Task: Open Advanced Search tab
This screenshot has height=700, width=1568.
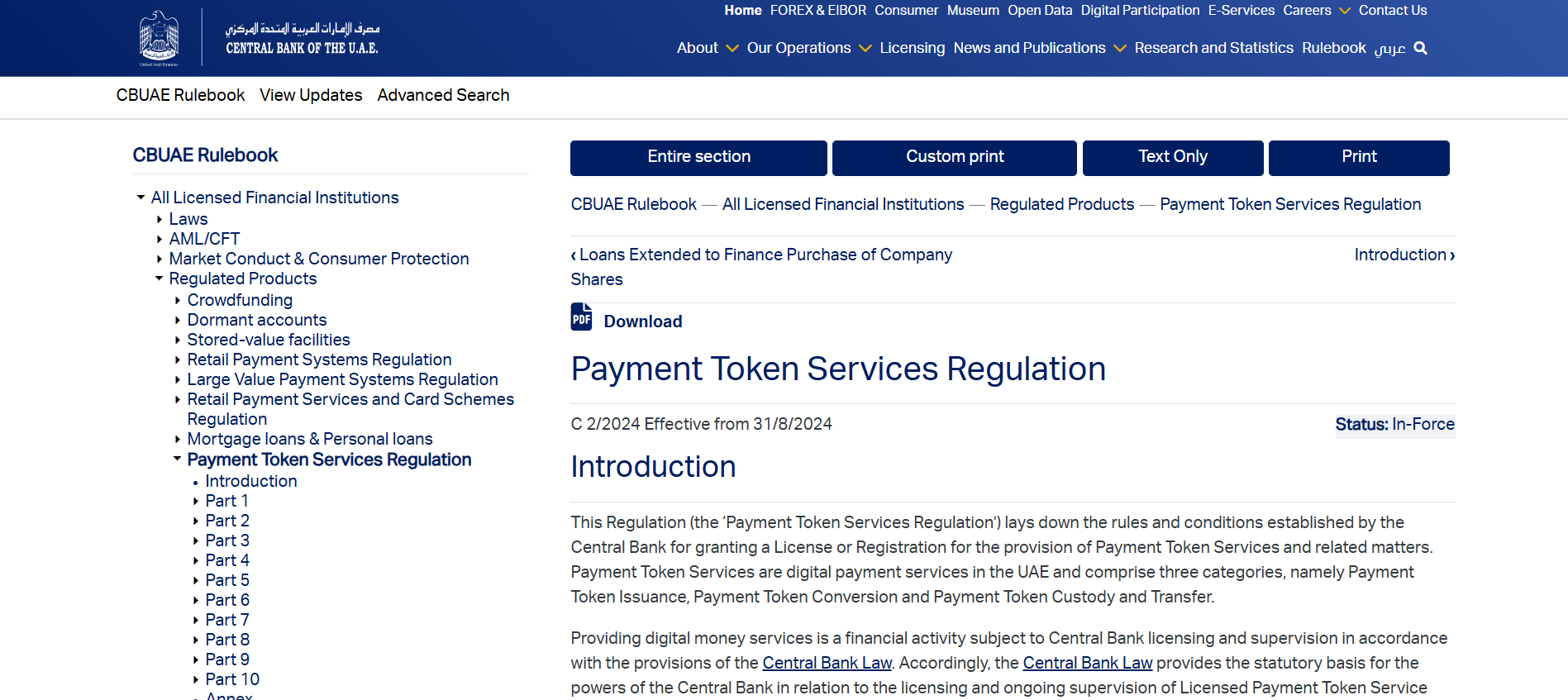Action: pos(444,95)
